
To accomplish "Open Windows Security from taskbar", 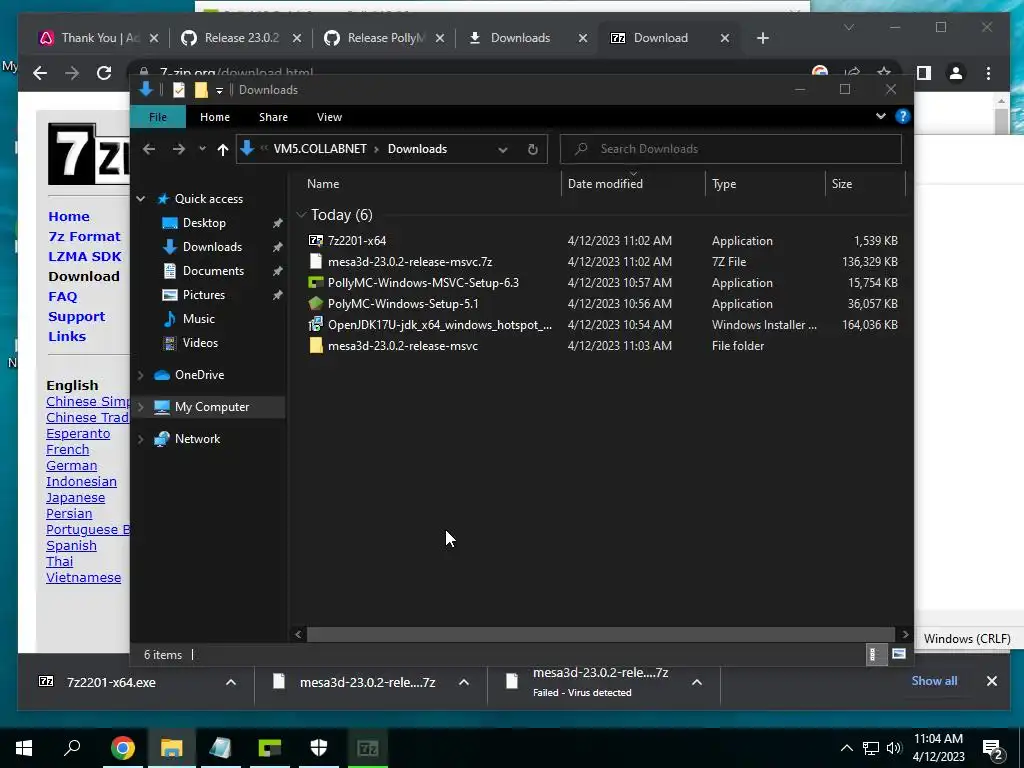I will point(319,748).
